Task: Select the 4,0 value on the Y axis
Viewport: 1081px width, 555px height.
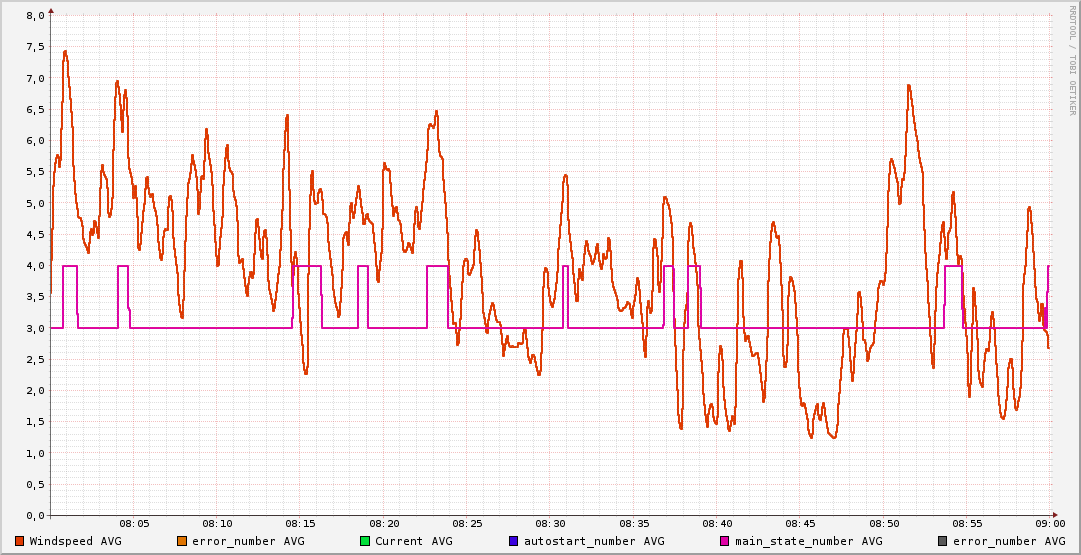Action: click(x=34, y=266)
